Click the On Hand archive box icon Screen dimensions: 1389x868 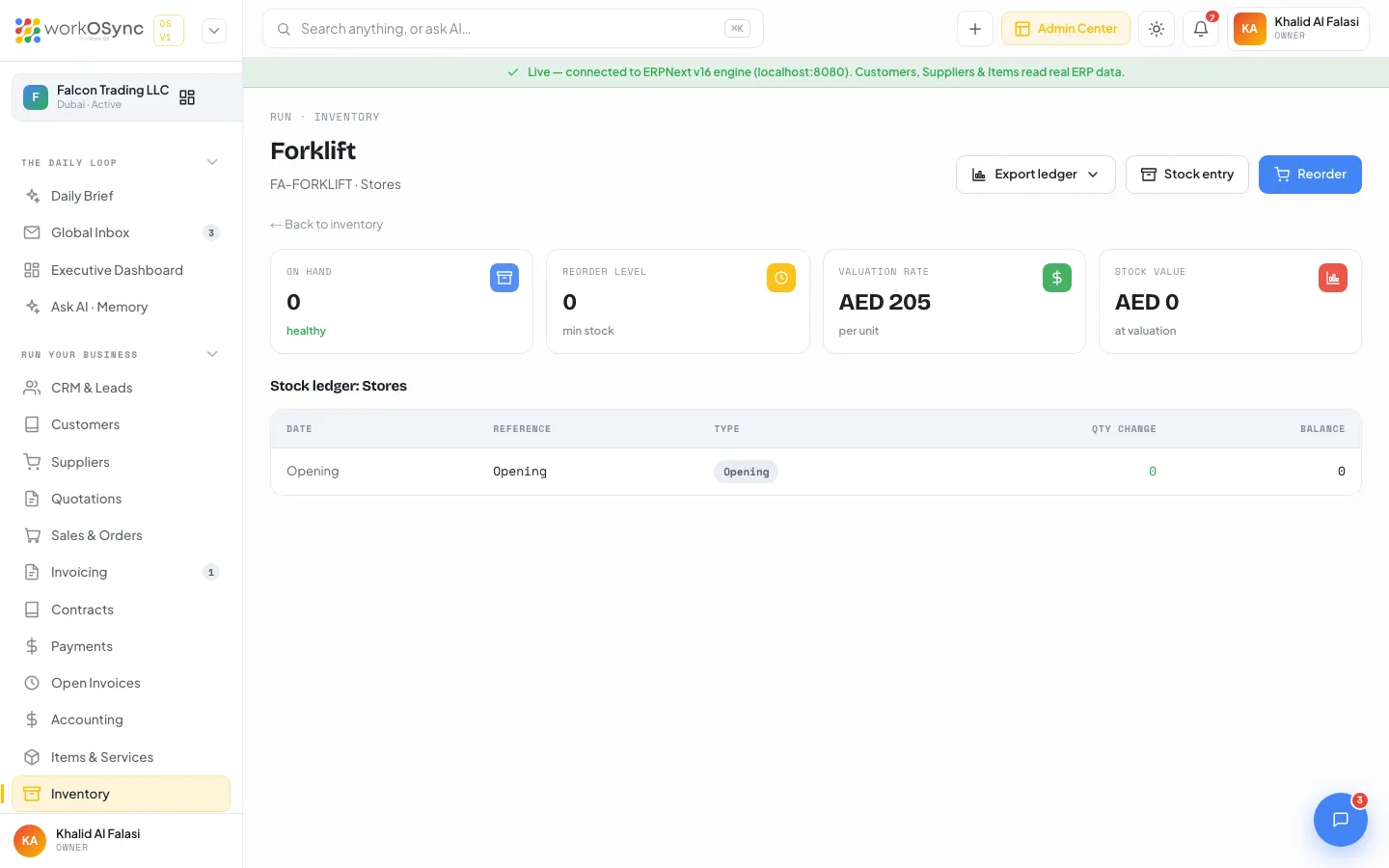click(504, 278)
